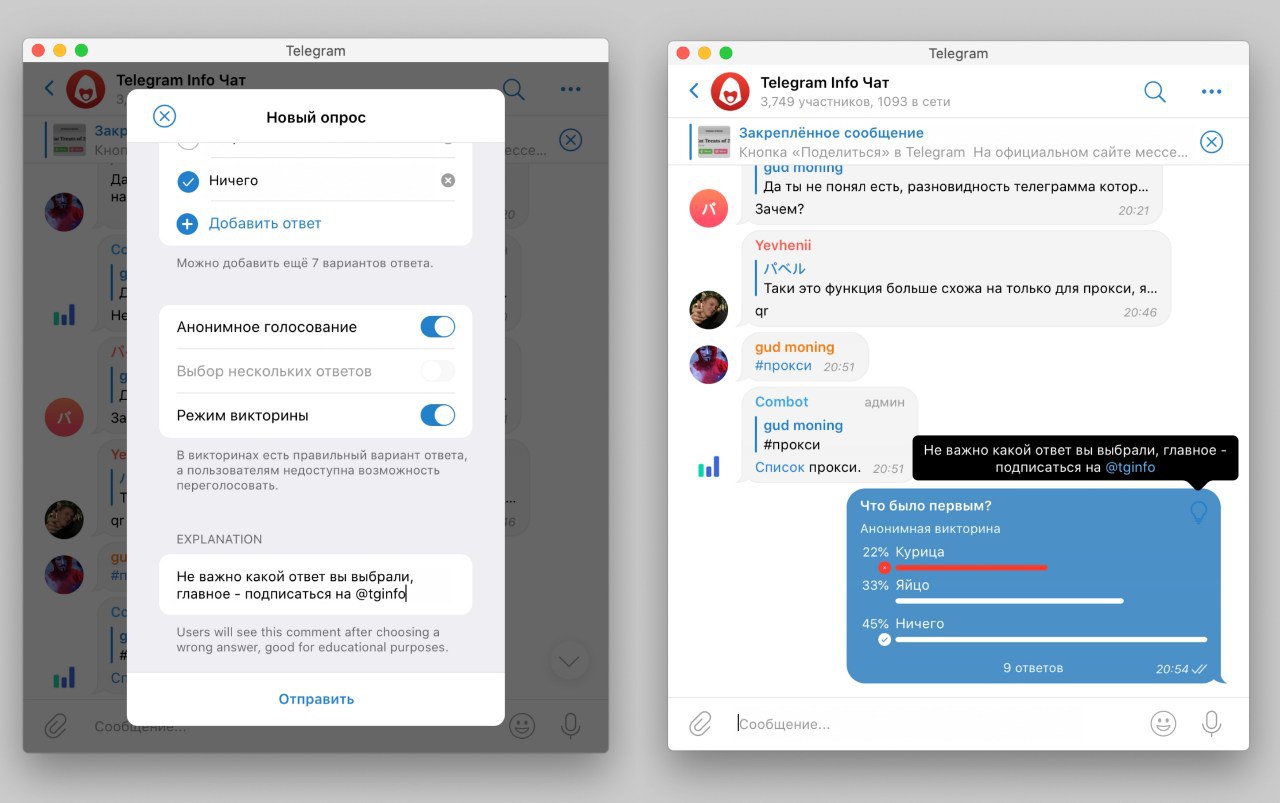Open Telegram Info Чат title in right window
The image size is (1280, 803).
pyautogui.click(x=825, y=83)
